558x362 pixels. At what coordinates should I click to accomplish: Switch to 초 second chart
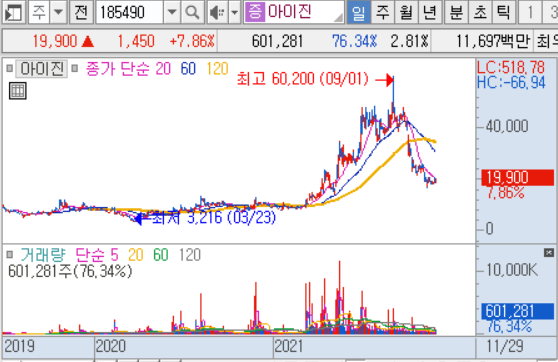tap(480, 12)
